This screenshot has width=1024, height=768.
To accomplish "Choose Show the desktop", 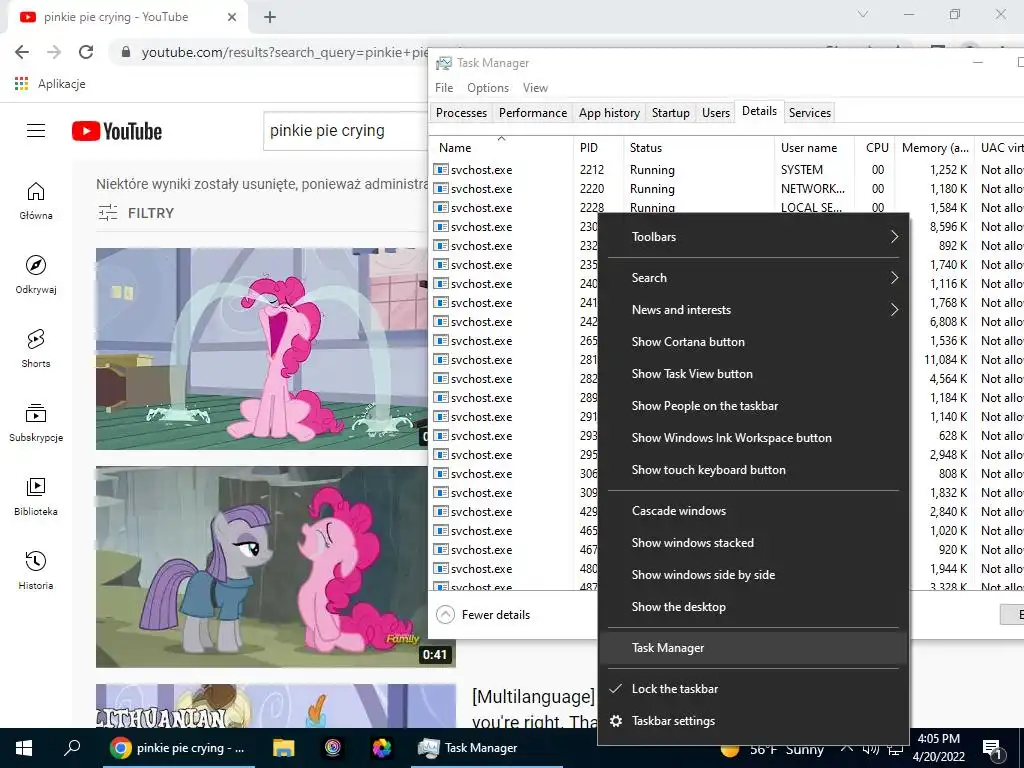I will pos(753,607).
